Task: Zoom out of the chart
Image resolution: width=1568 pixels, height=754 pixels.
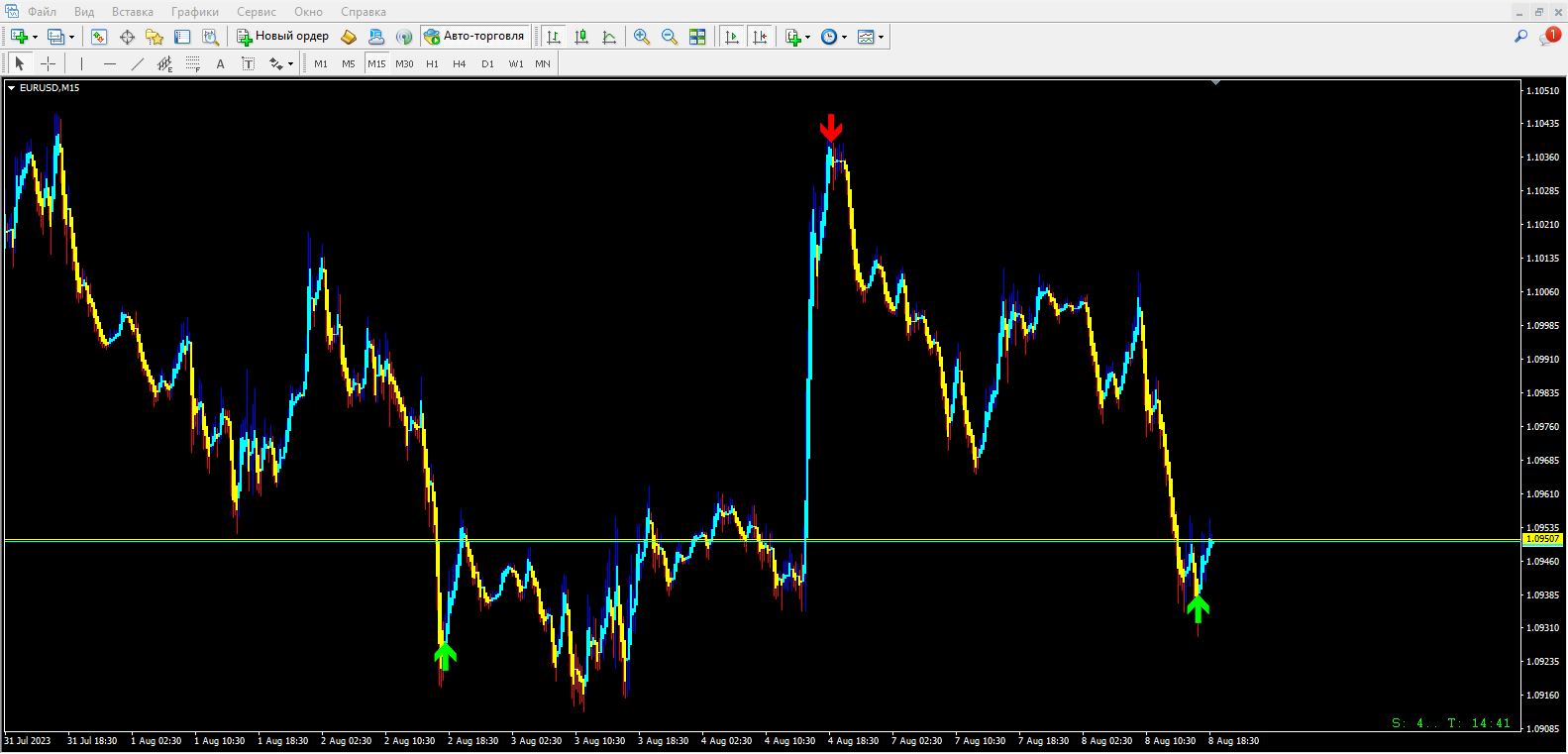Action: click(670, 37)
